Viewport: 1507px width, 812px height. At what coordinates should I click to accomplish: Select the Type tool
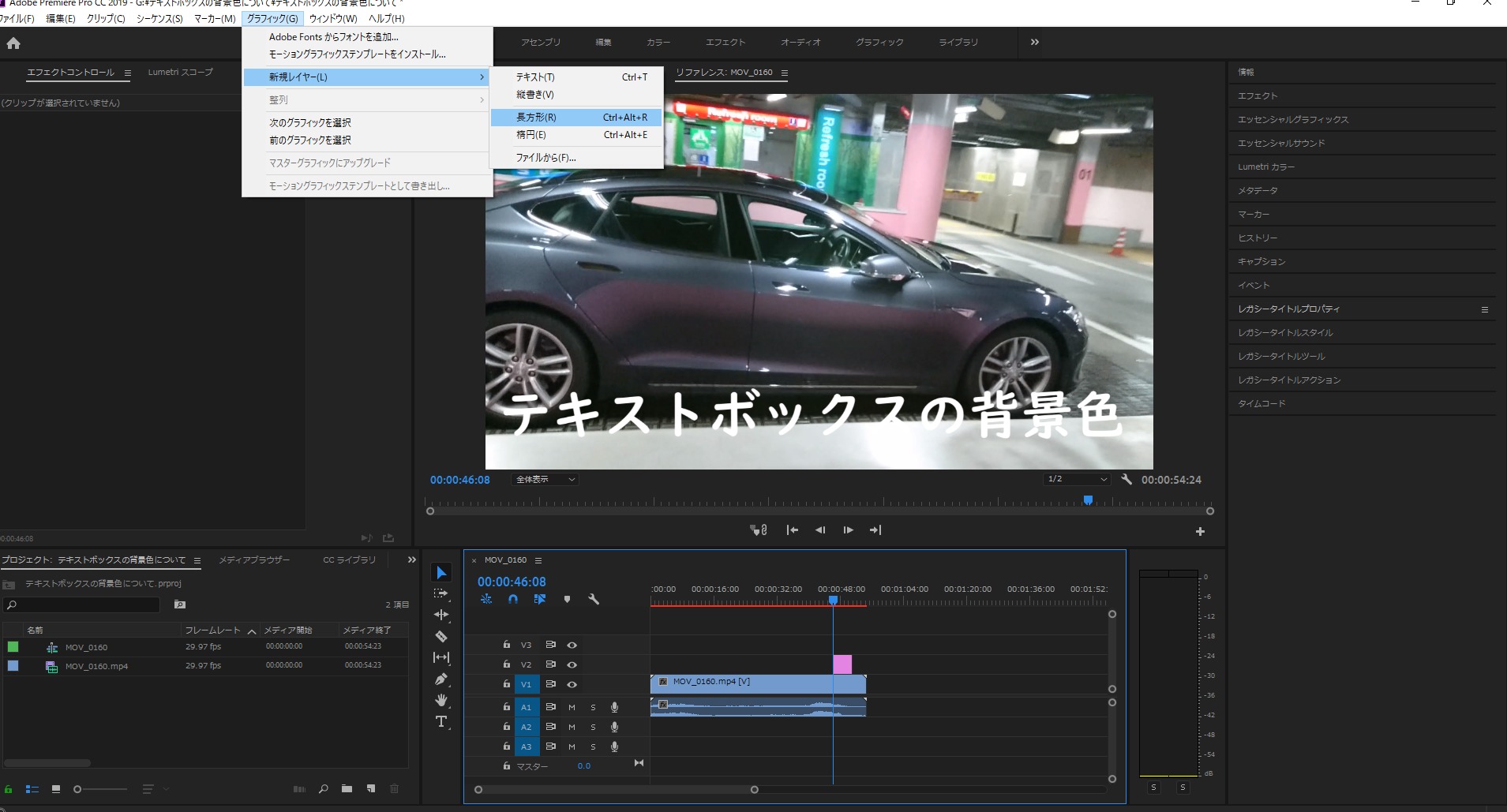pos(441,721)
